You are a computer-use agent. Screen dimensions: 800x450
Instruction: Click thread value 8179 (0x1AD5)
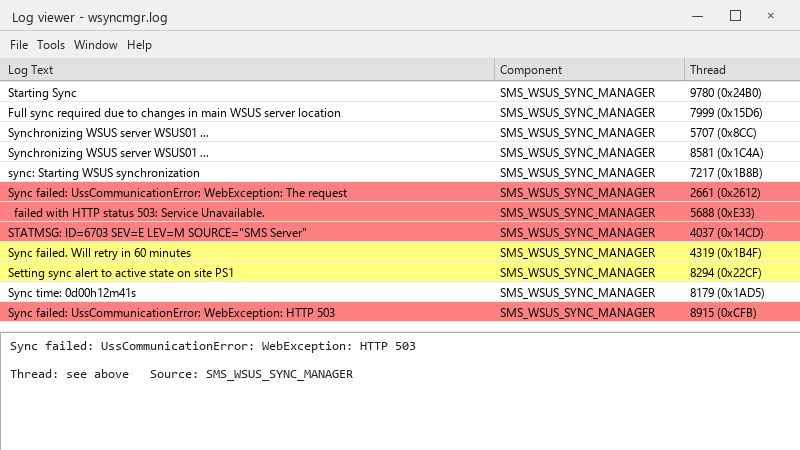tap(727, 293)
